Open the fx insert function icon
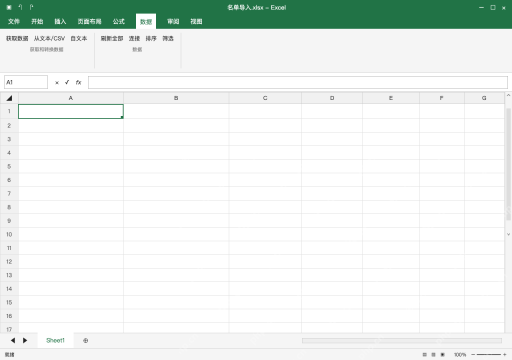This screenshot has width=512, height=360. 78,82
